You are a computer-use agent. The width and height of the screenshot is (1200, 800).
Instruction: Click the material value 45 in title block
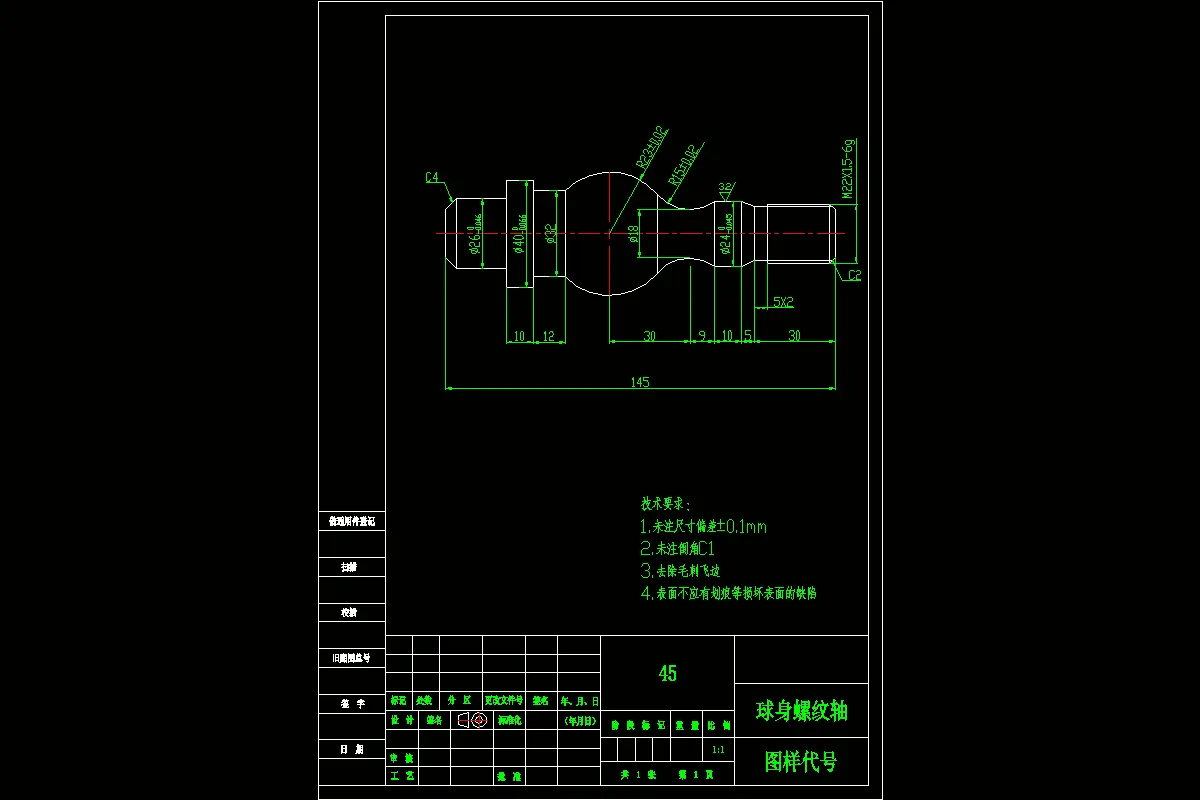[667, 673]
